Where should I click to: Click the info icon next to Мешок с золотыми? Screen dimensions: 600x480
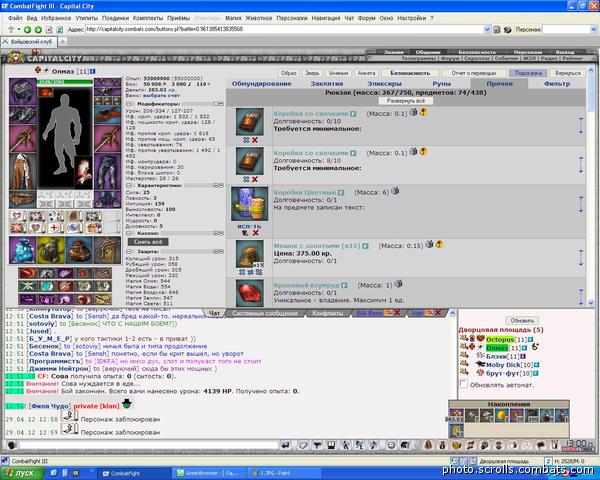pos(365,246)
